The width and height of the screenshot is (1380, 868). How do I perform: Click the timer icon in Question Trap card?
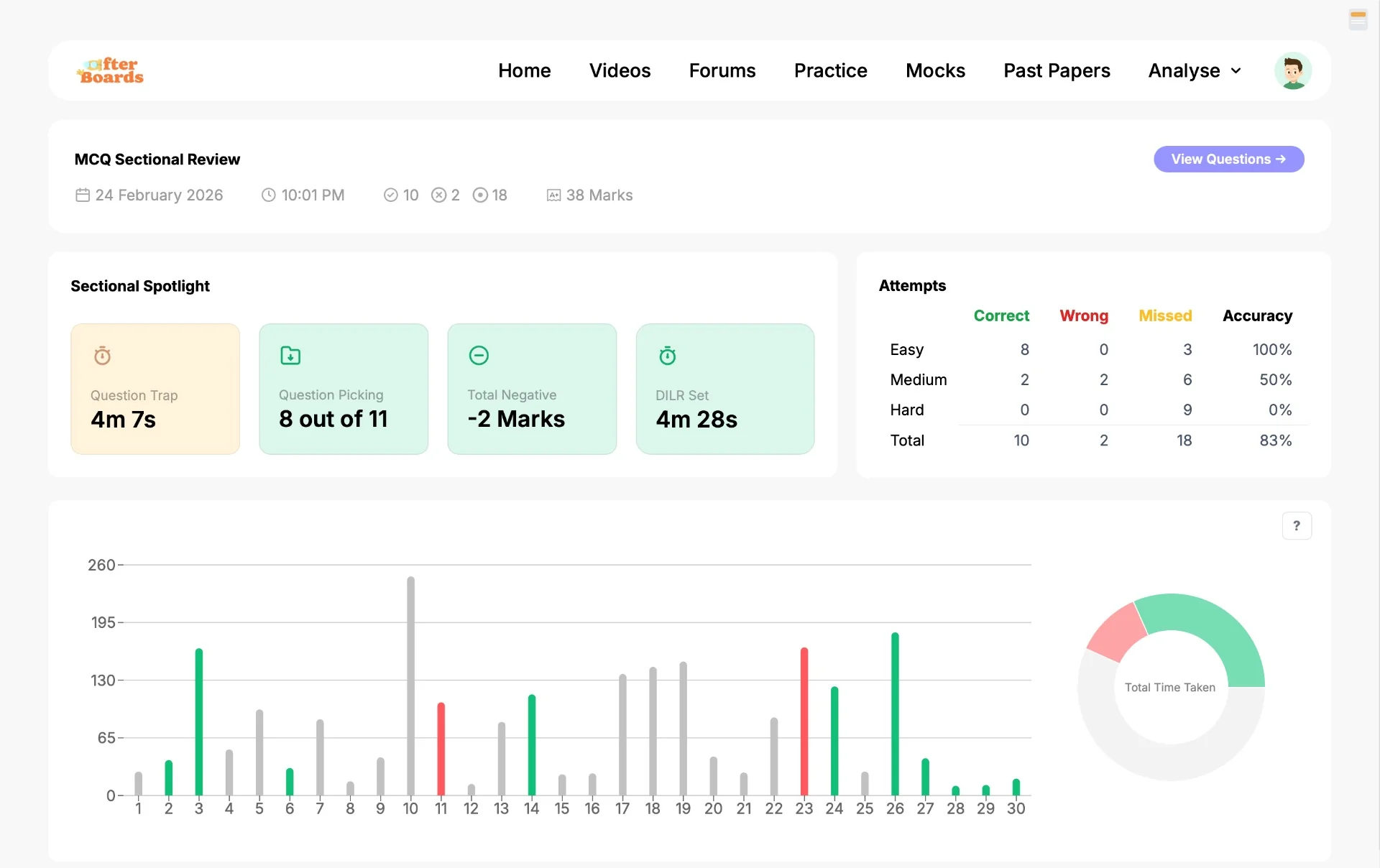click(103, 355)
